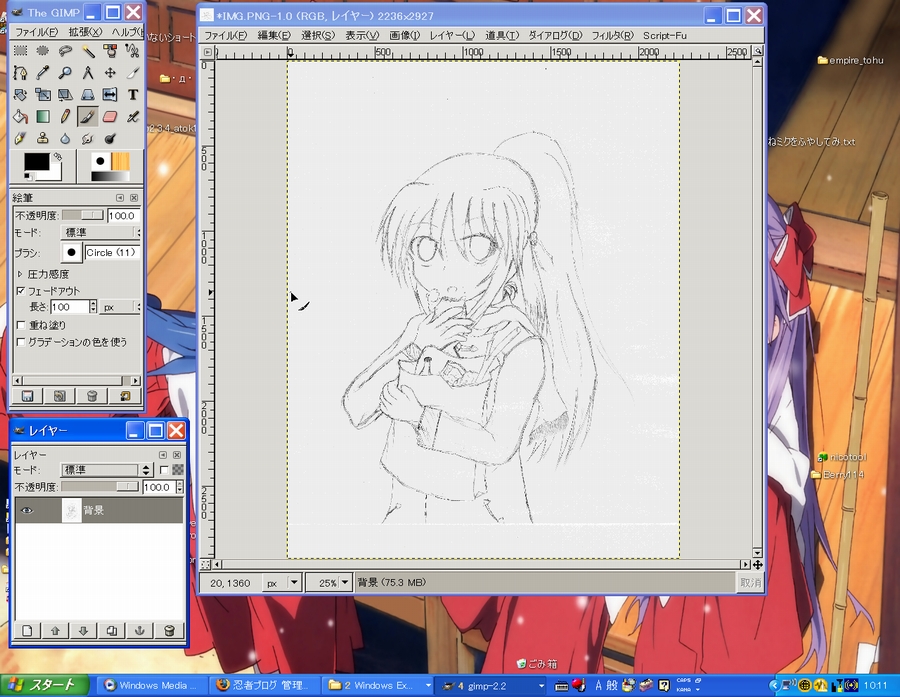Adjust layer 不透明度 slider in Layers dialog
Viewport: 900px width, 697px height.
coord(100,487)
